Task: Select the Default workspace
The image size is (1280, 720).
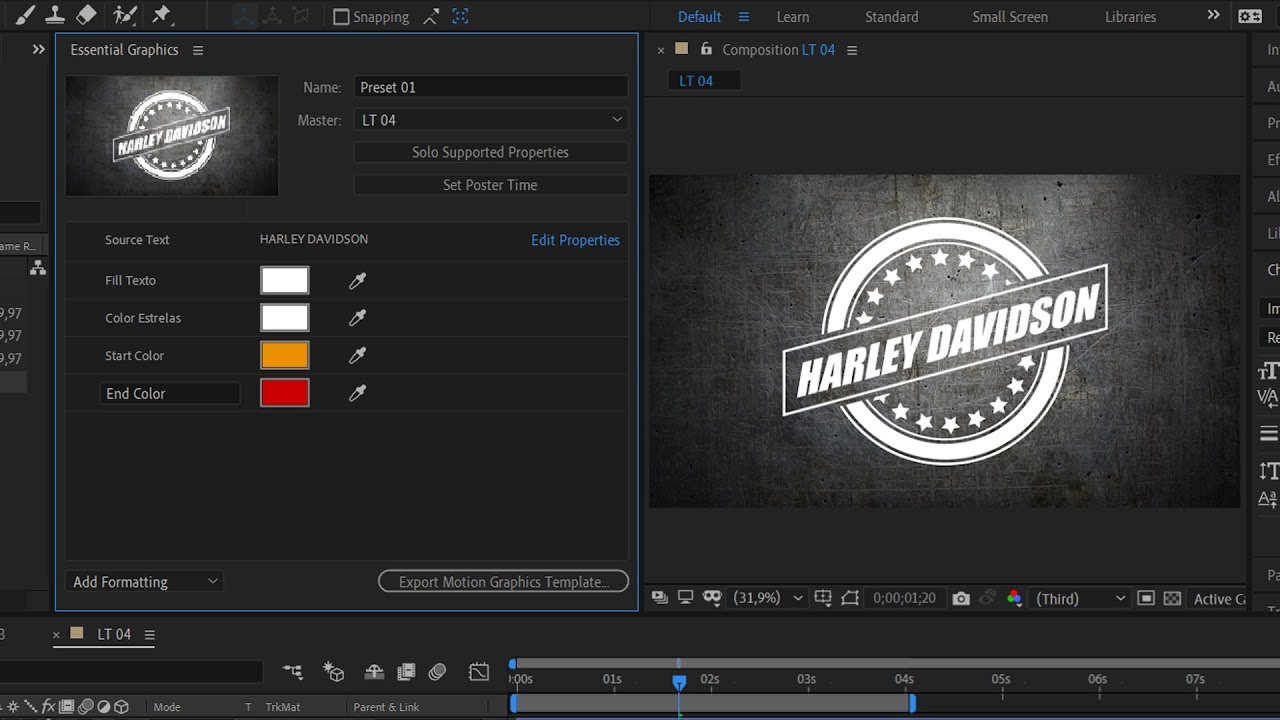Action: tap(699, 17)
